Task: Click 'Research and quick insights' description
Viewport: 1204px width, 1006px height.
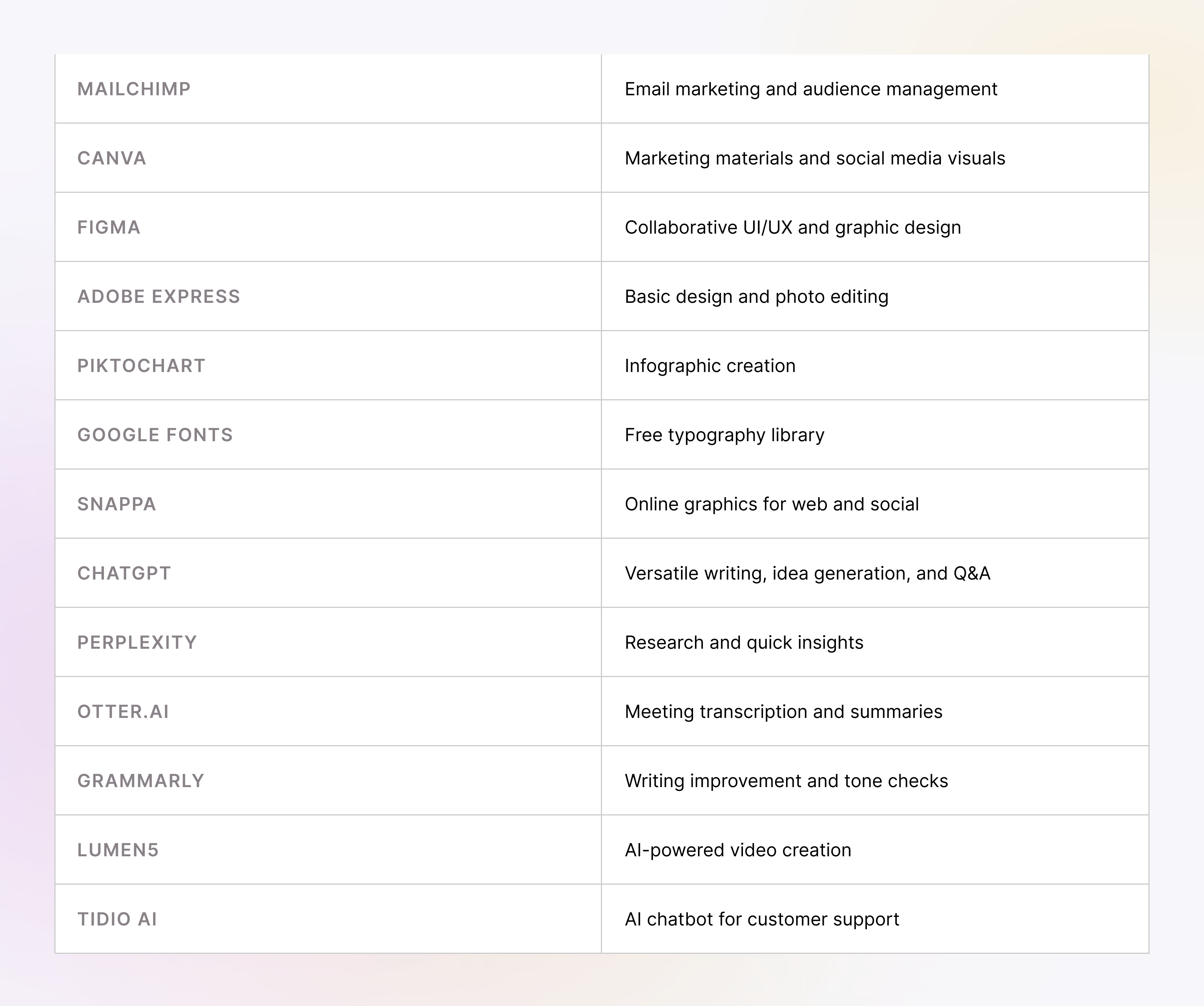Action: (744, 643)
